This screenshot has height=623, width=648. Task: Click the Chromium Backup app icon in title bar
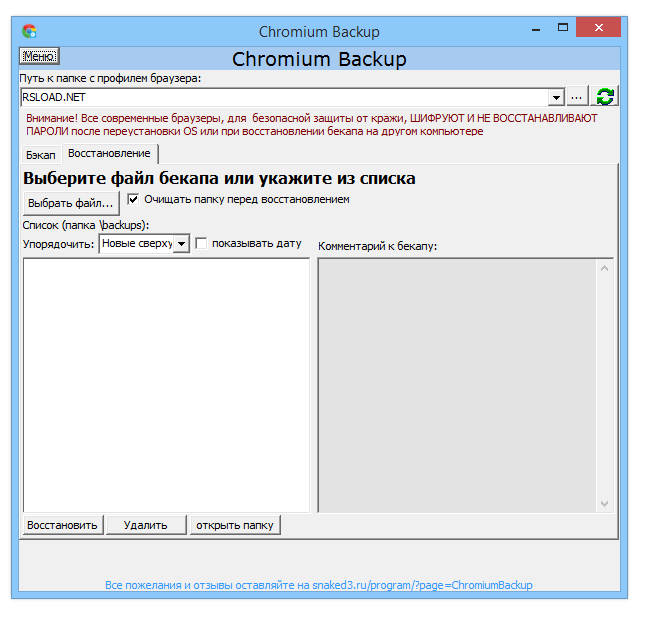tap(30, 32)
